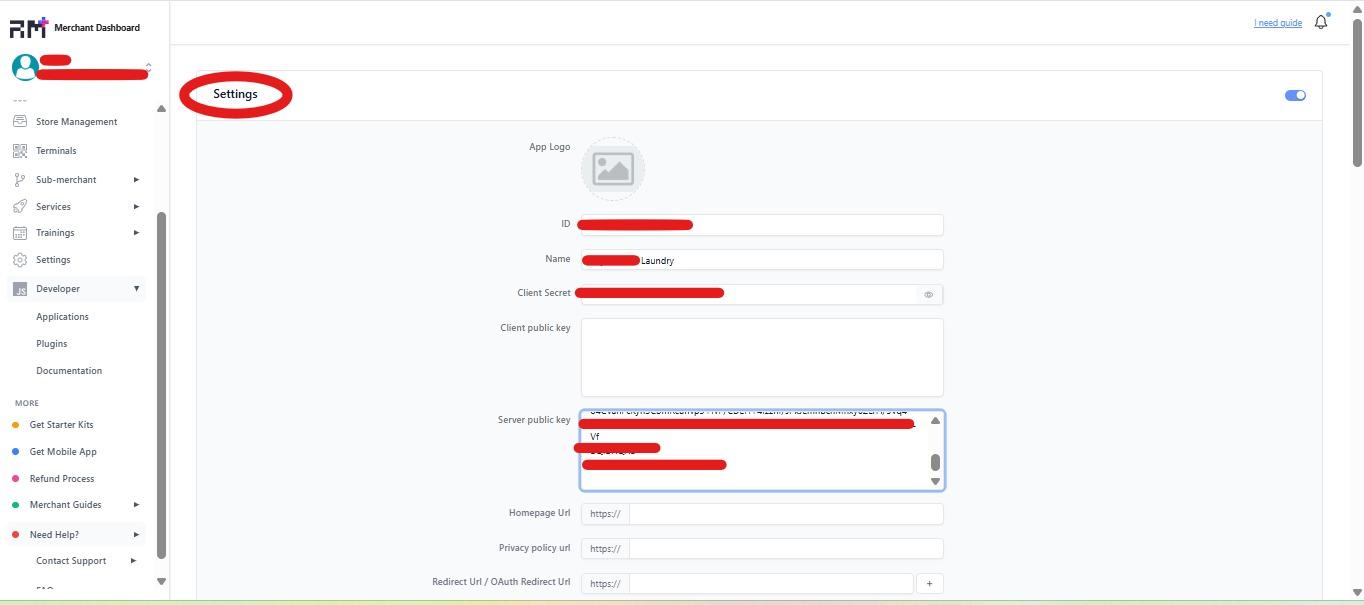Click the Developer JS icon
The height and width of the screenshot is (605, 1364).
click(19, 289)
